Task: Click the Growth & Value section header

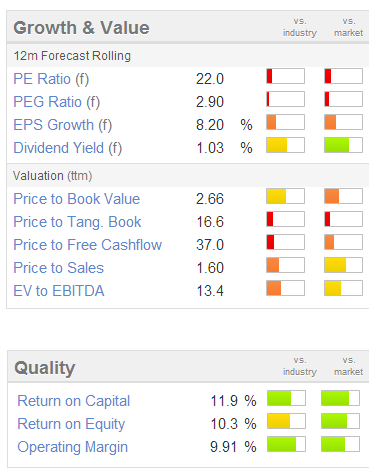Action: pyautogui.click(x=81, y=28)
